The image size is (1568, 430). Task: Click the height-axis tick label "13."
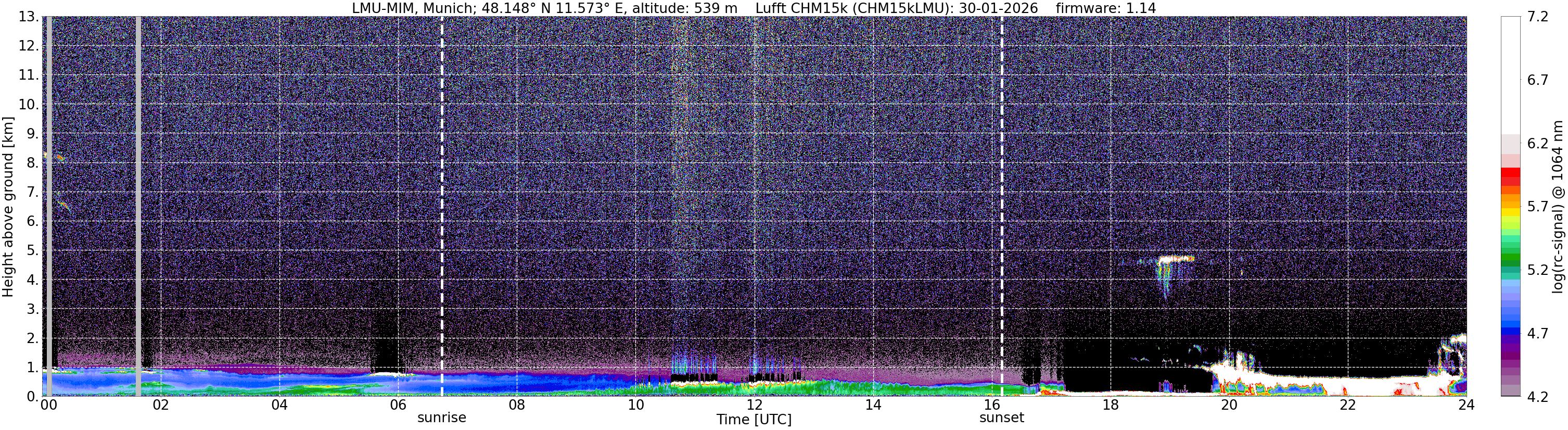tap(29, 17)
